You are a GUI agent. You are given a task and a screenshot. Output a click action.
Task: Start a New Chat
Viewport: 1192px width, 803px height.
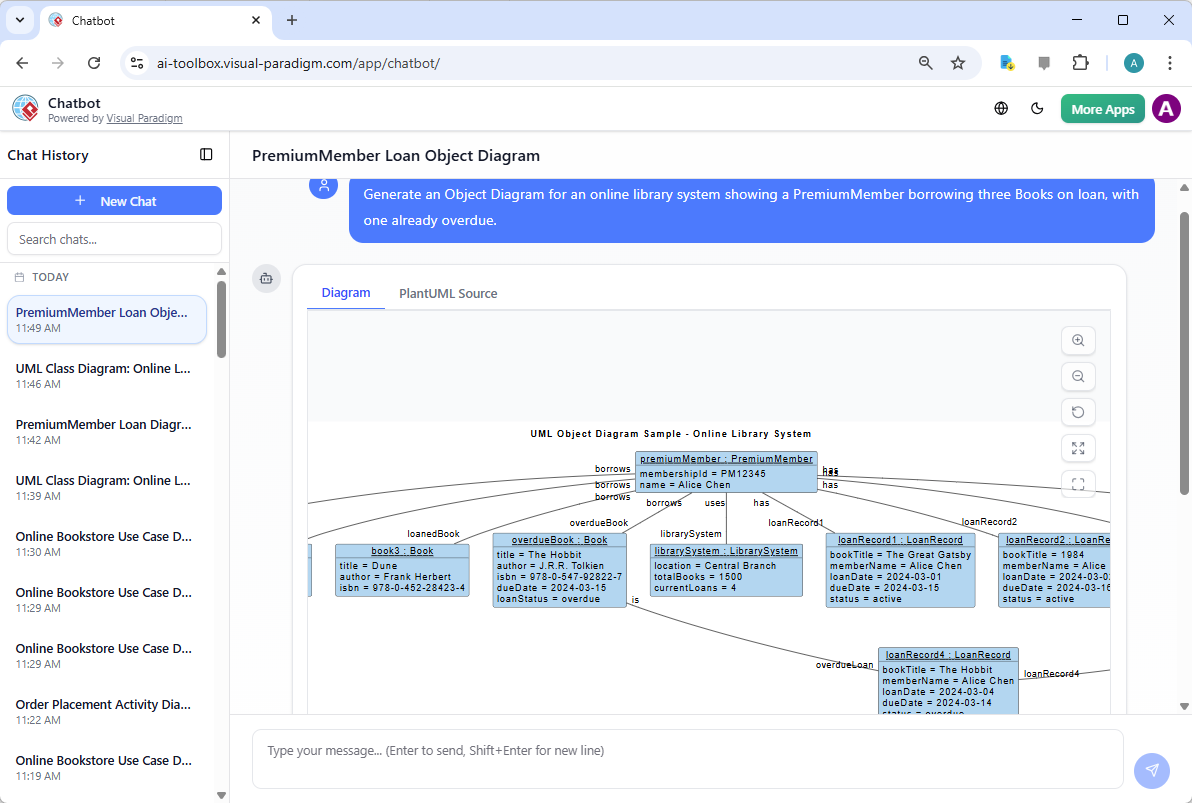(x=114, y=201)
